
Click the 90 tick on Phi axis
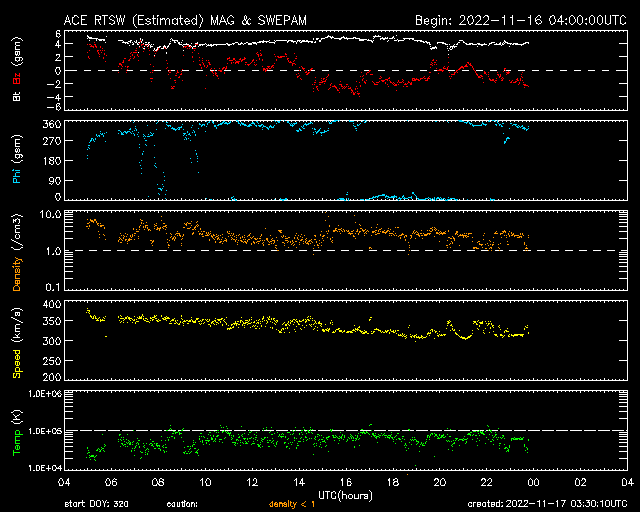coord(55,180)
